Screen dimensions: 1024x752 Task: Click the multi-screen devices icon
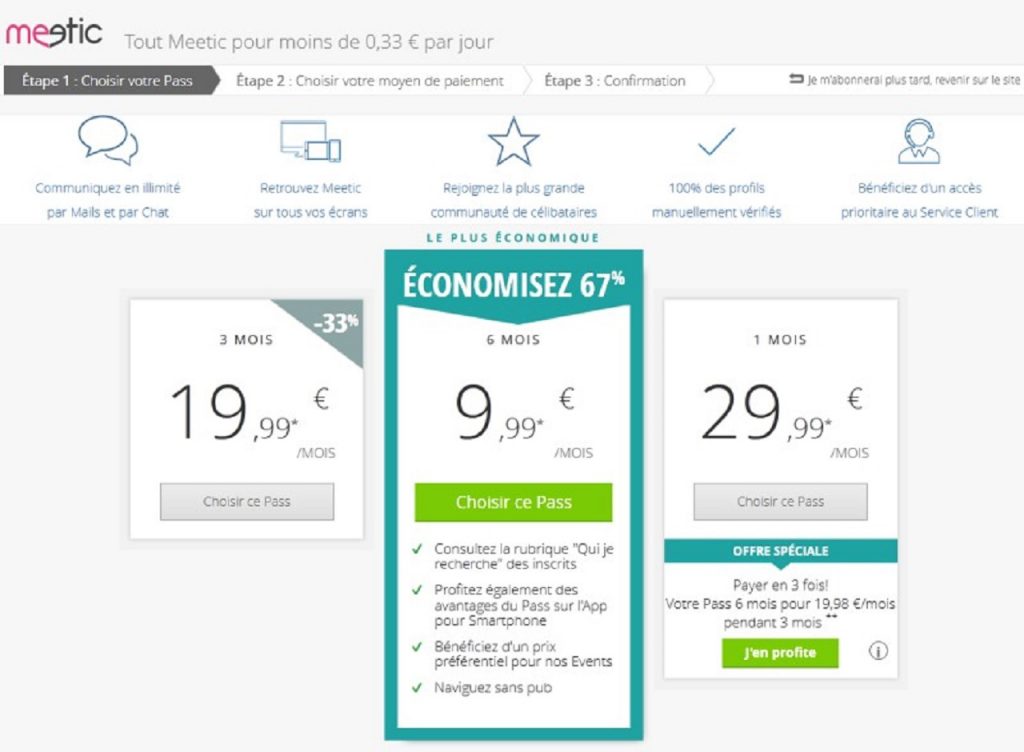310,141
